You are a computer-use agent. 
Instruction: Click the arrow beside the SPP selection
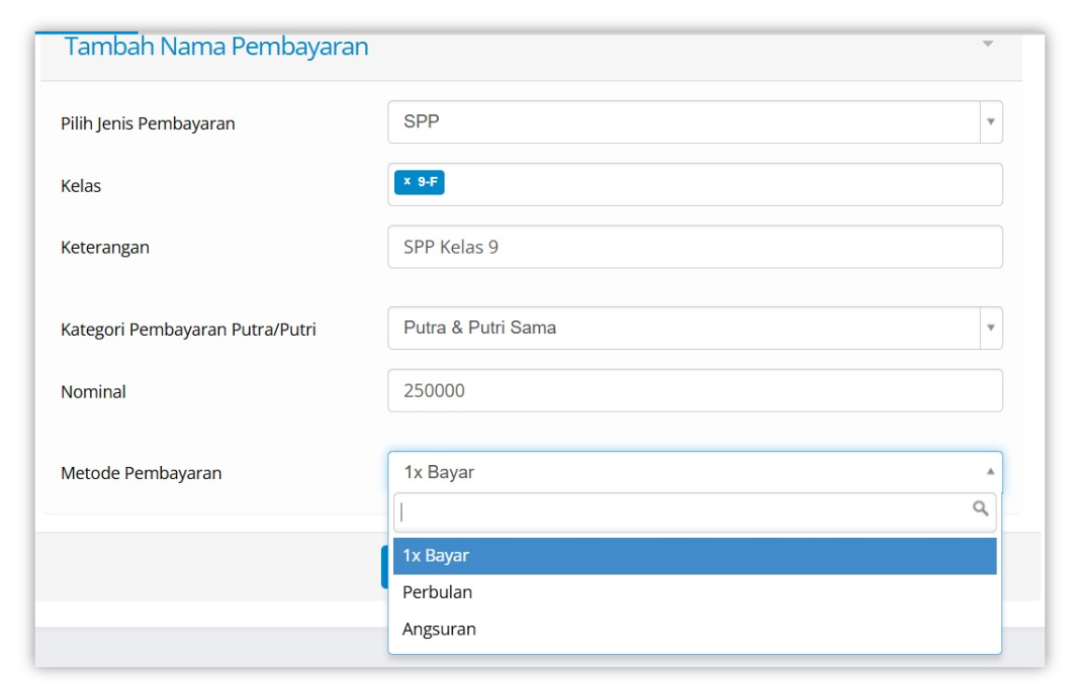click(x=990, y=122)
